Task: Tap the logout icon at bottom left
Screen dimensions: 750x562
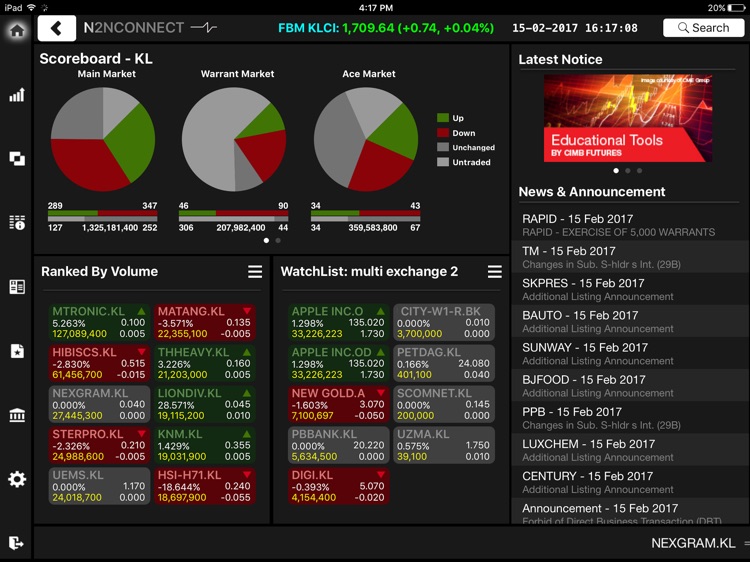Action: point(16,543)
